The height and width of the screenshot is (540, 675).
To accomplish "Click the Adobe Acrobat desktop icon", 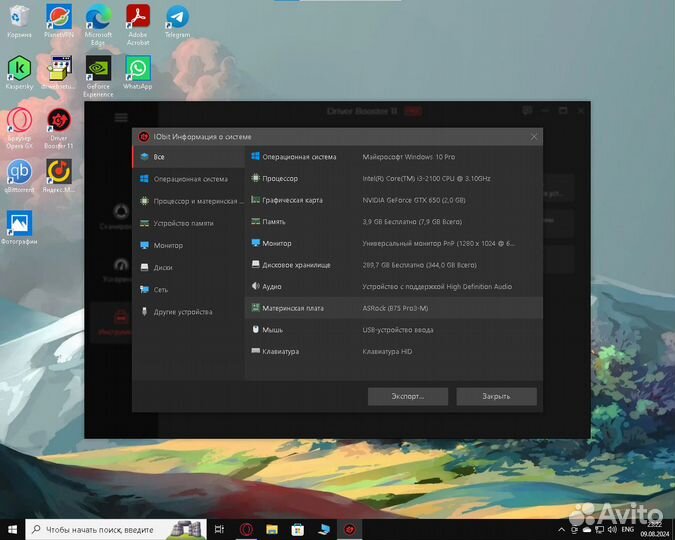I will [x=138, y=18].
